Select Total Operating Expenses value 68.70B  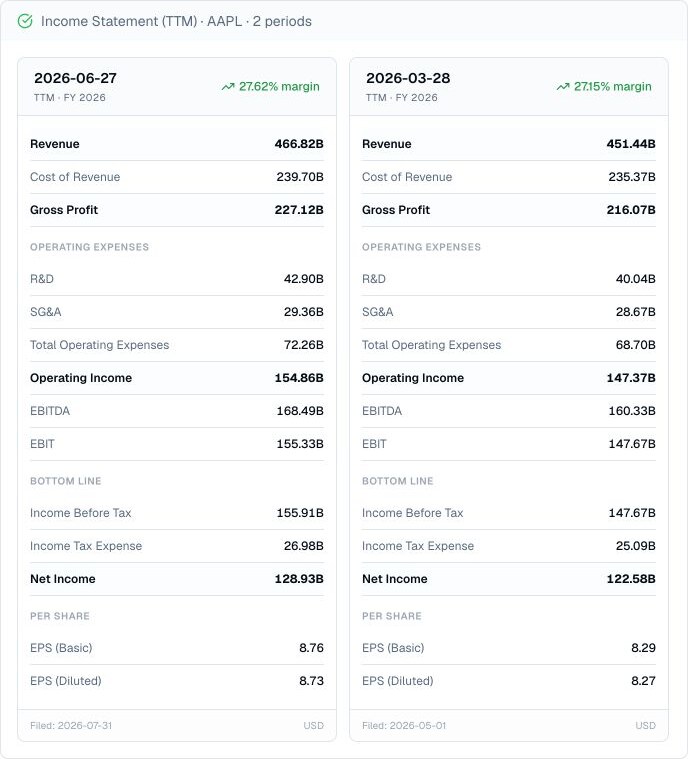pyautogui.click(x=636, y=345)
